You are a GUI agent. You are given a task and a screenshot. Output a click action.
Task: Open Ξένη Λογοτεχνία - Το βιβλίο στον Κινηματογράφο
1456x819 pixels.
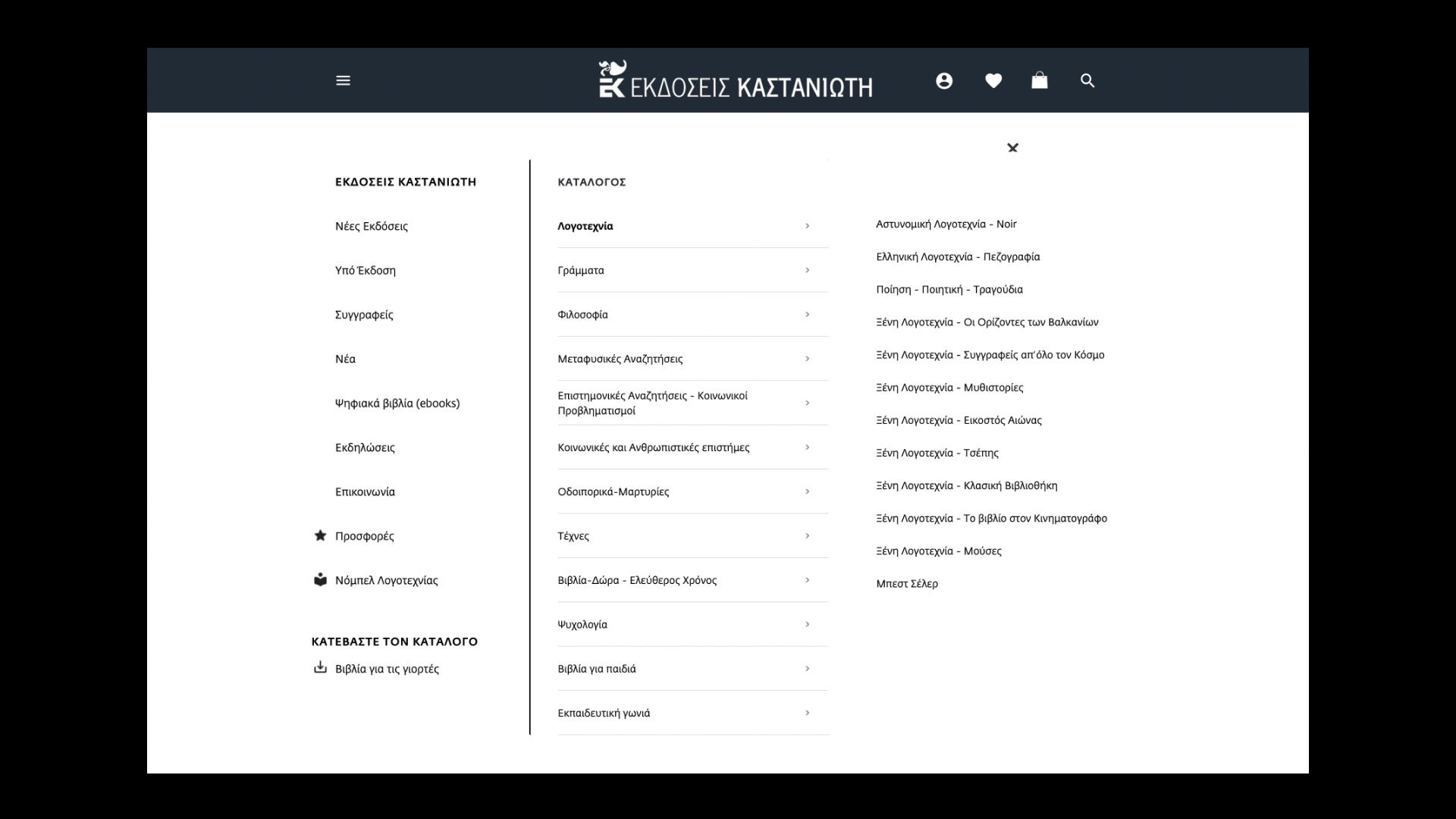(x=992, y=518)
